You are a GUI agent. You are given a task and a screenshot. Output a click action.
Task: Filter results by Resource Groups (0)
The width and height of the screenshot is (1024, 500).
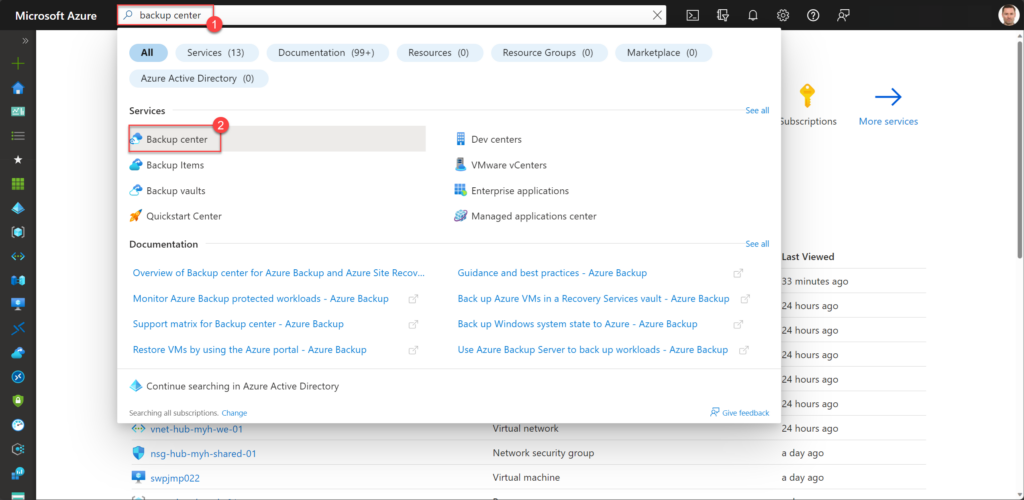548,53
